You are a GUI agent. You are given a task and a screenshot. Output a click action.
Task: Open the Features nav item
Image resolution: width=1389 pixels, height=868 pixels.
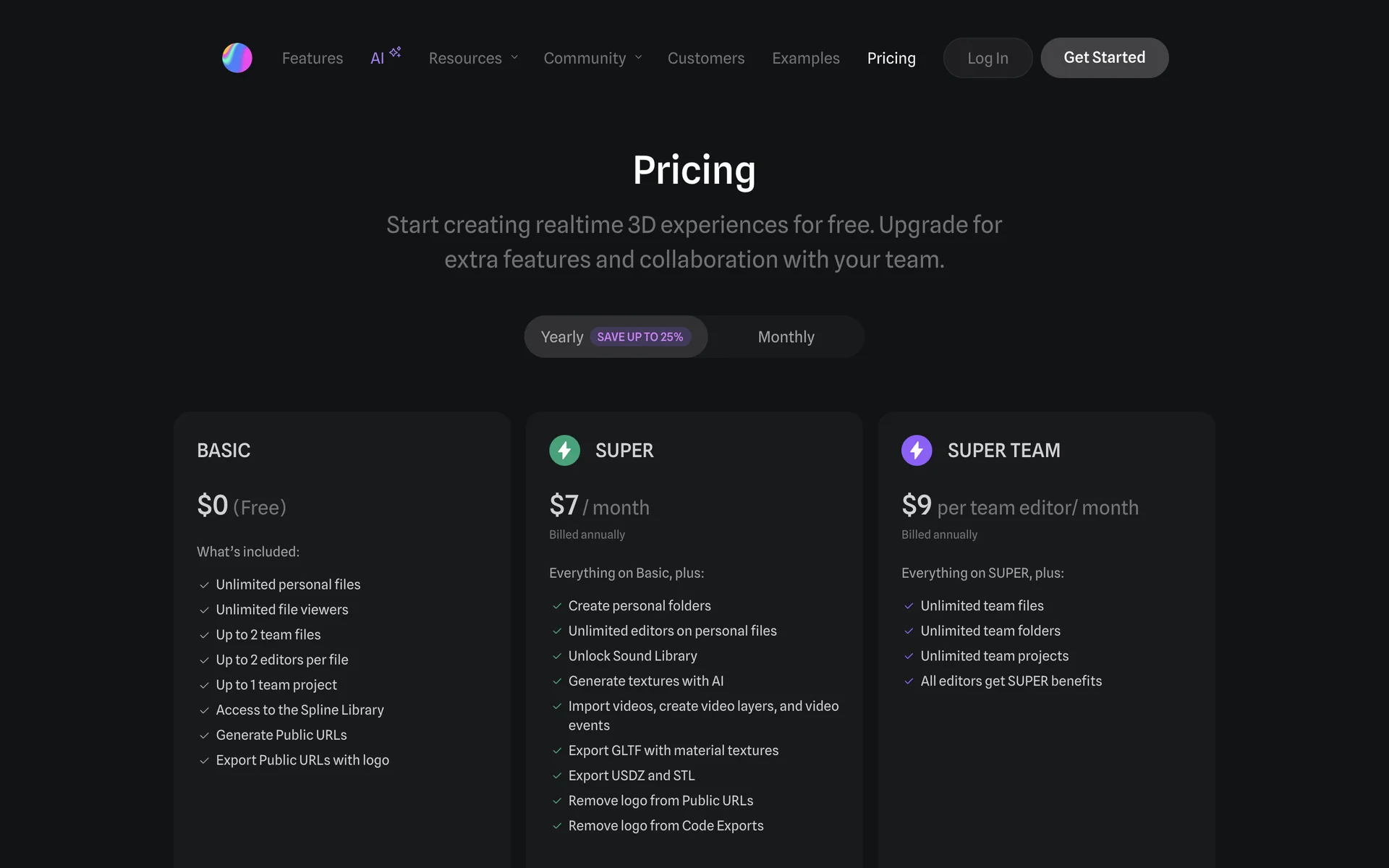click(x=313, y=58)
